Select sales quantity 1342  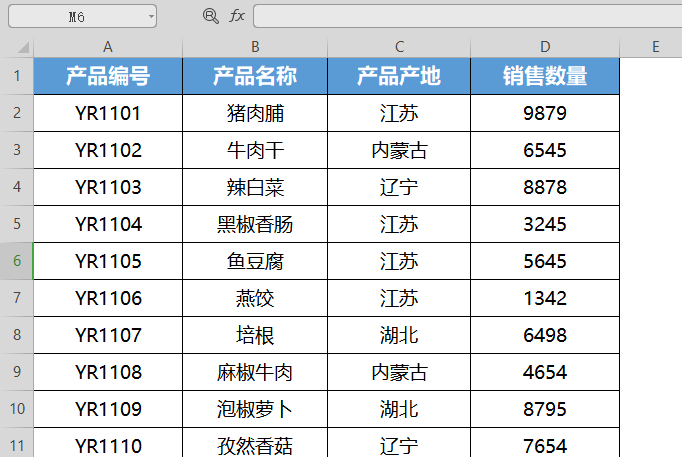point(545,298)
